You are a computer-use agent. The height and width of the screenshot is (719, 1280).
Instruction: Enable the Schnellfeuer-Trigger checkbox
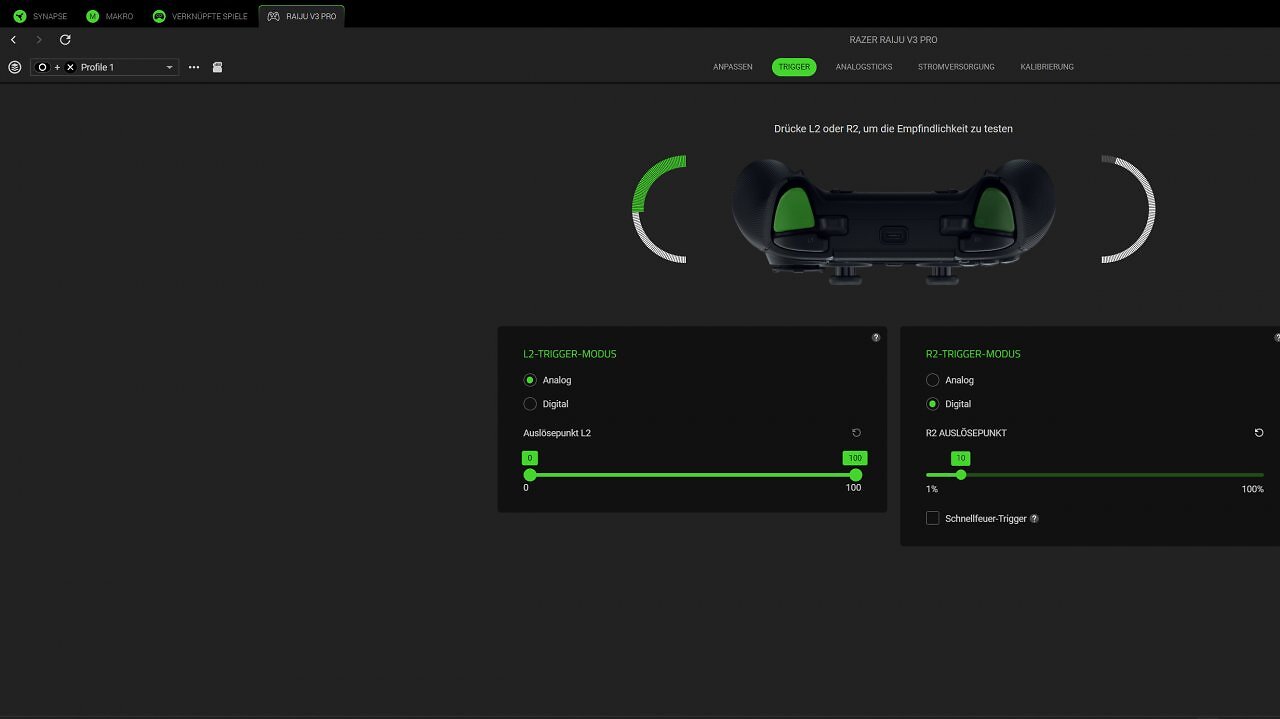933,518
